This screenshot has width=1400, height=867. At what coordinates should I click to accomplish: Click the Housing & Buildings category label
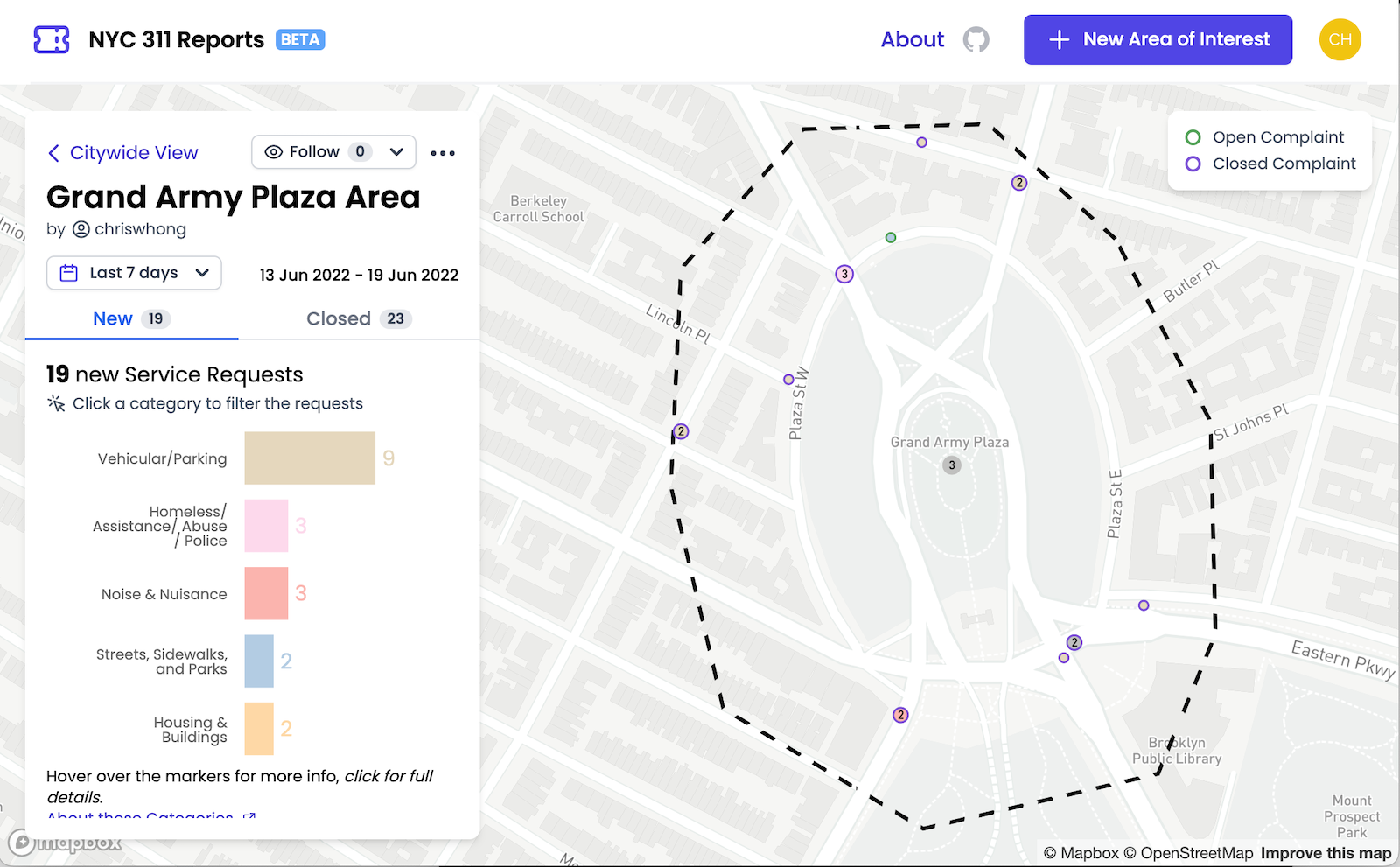pyautogui.click(x=191, y=730)
